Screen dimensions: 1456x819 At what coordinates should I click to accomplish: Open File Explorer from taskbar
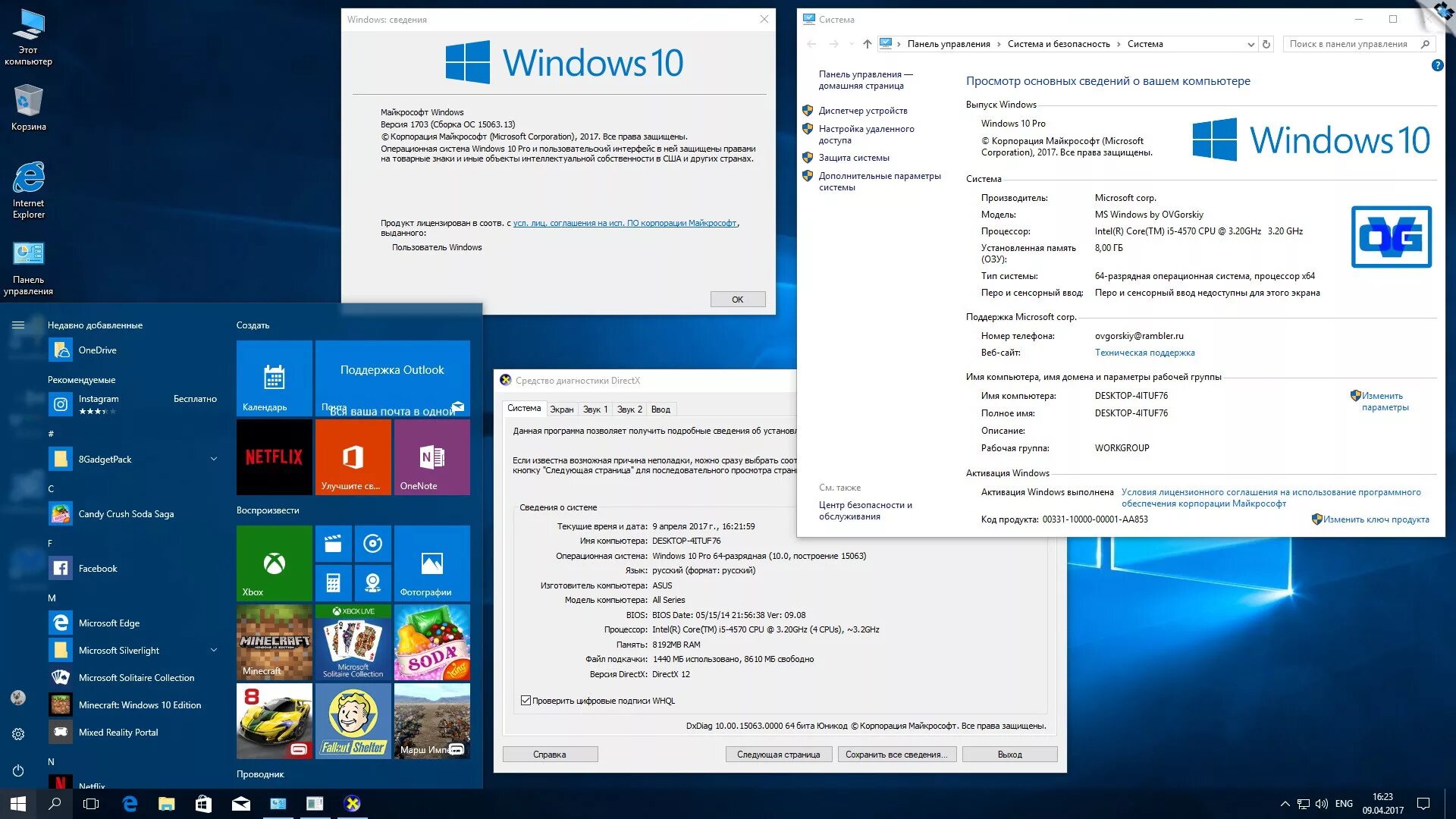click(x=167, y=804)
